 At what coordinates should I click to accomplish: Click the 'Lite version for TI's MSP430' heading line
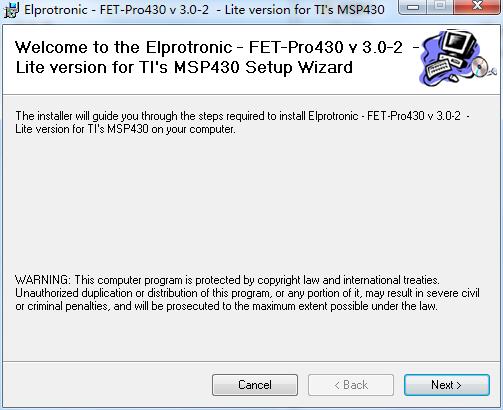click(184, 67)
